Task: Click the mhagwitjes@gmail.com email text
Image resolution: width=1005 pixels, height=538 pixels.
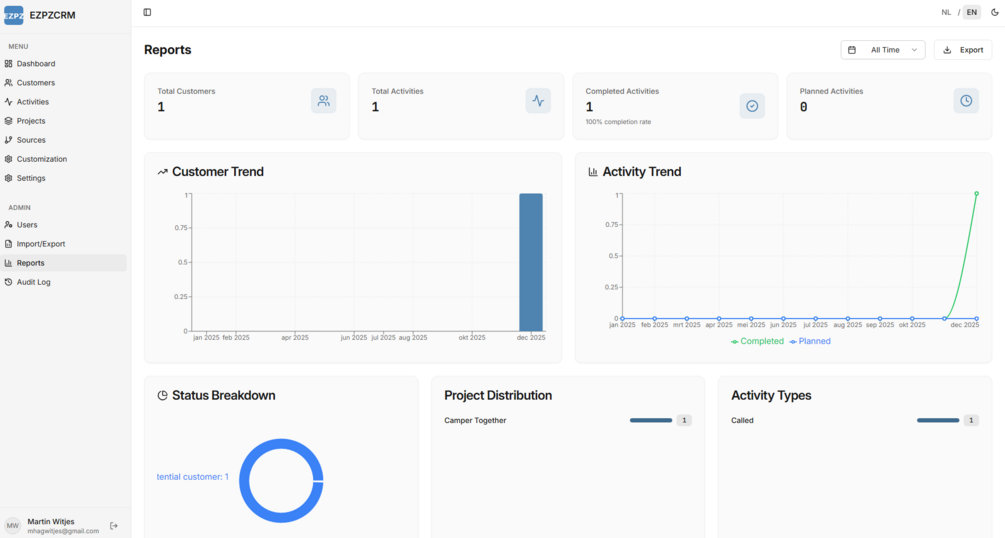Action: (63, 531)
